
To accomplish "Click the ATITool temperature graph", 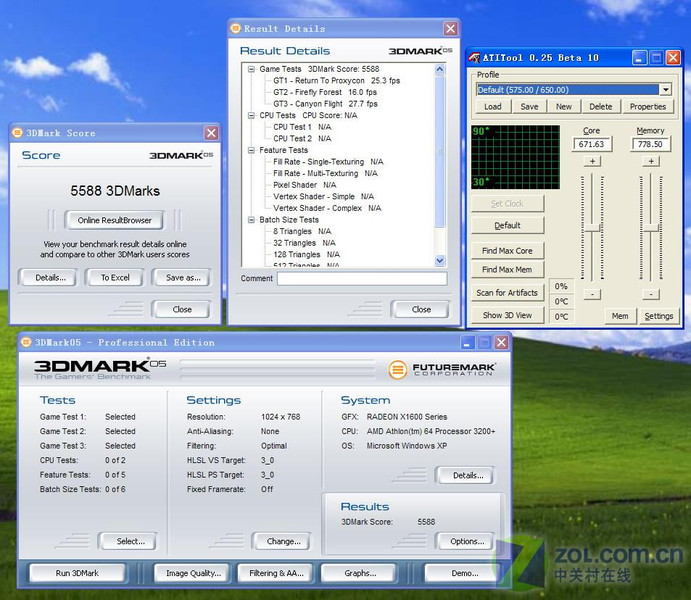I will pos(516,157).
